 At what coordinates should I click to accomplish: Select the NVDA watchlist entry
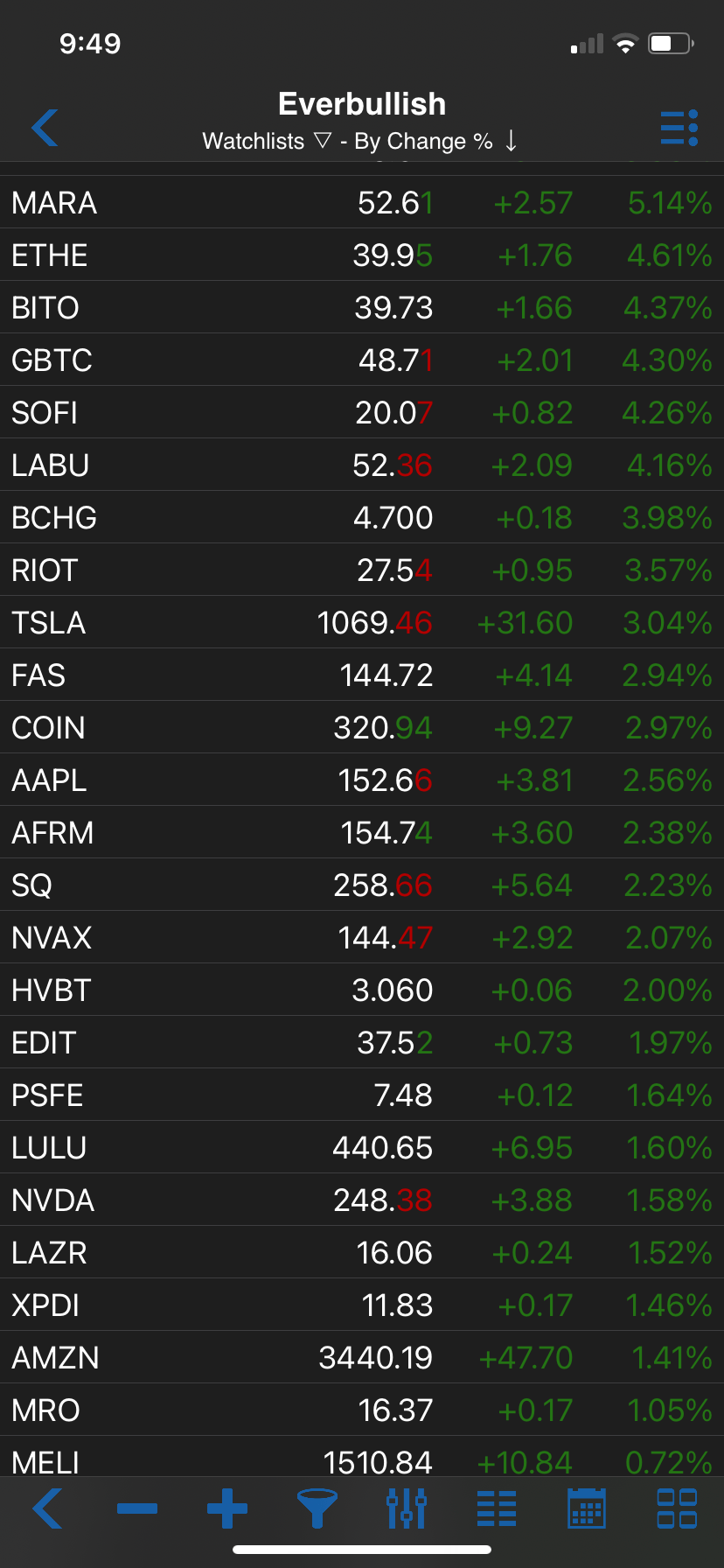362,1200
